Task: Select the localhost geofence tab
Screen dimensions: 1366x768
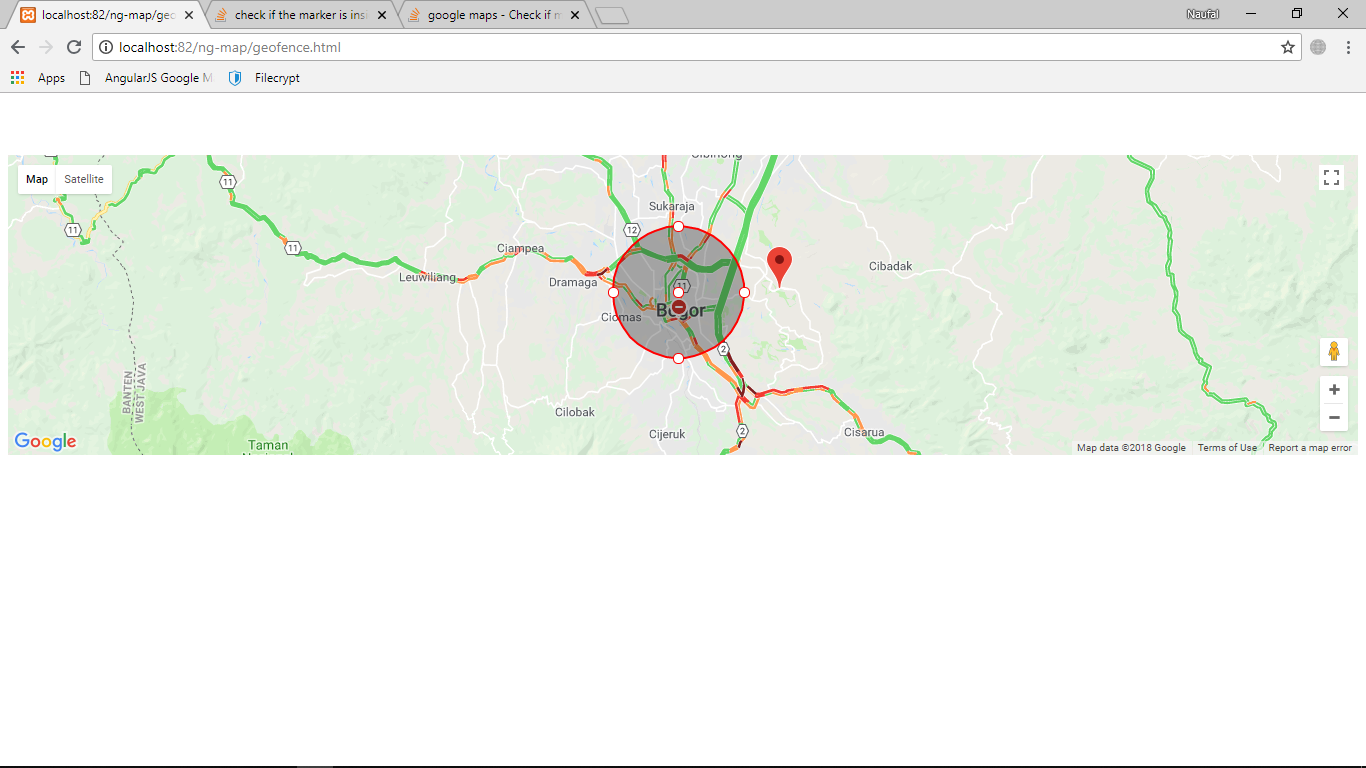Action: point(108,15)
